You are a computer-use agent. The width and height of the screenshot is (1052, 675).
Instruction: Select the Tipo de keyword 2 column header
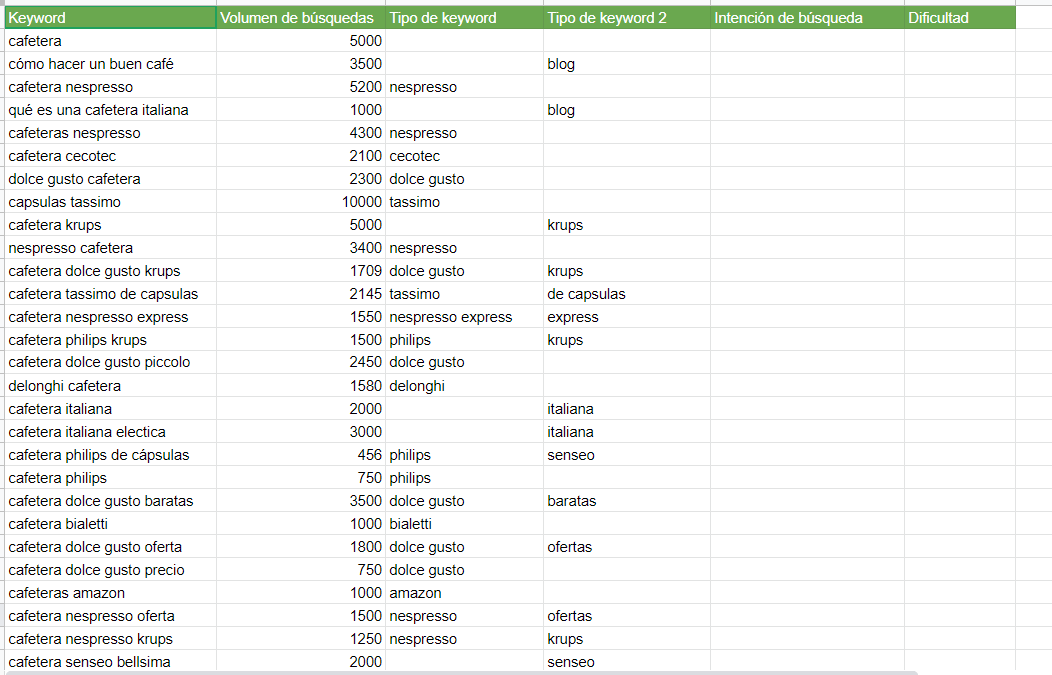click(x=622, y=16)
